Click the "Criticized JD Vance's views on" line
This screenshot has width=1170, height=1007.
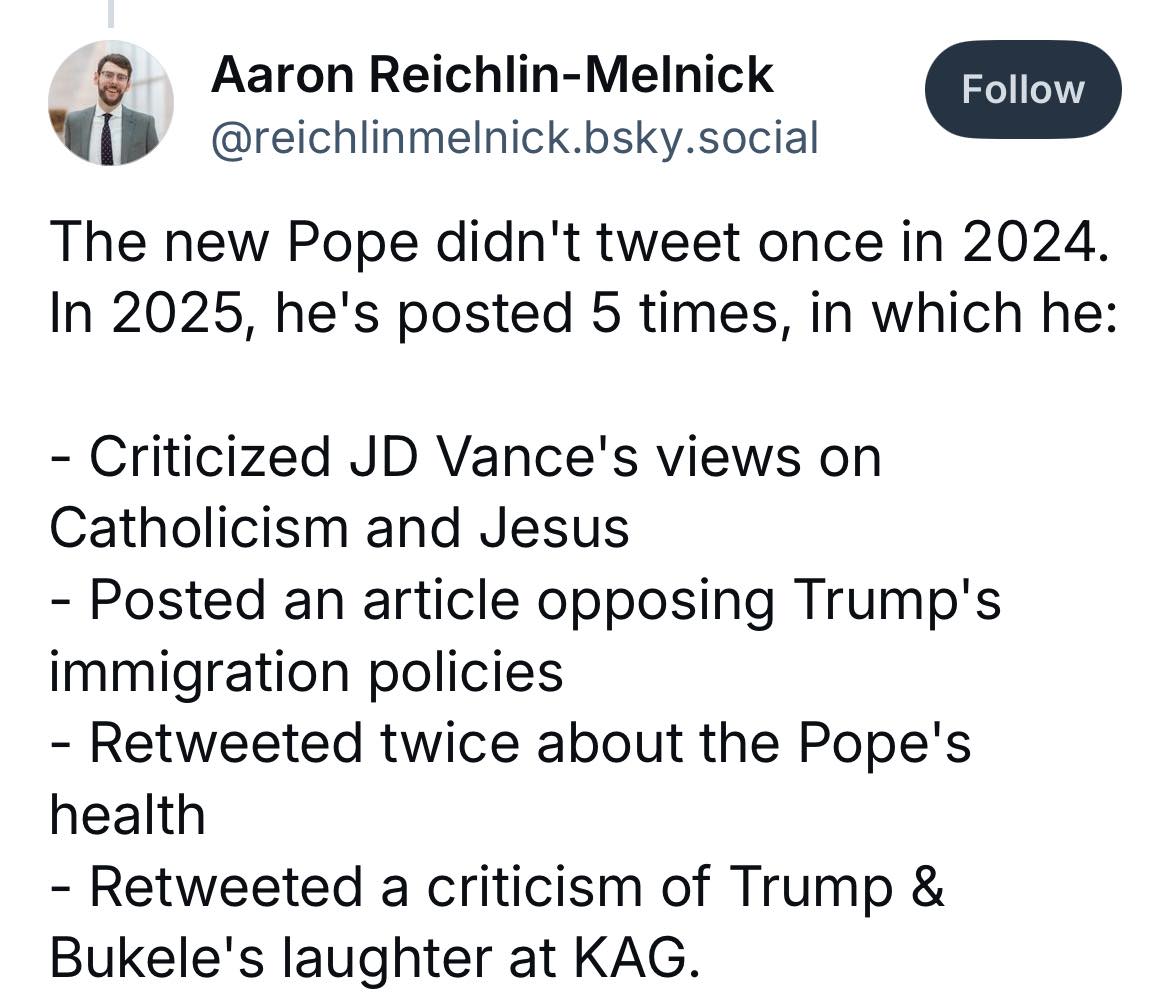(465, 457)
